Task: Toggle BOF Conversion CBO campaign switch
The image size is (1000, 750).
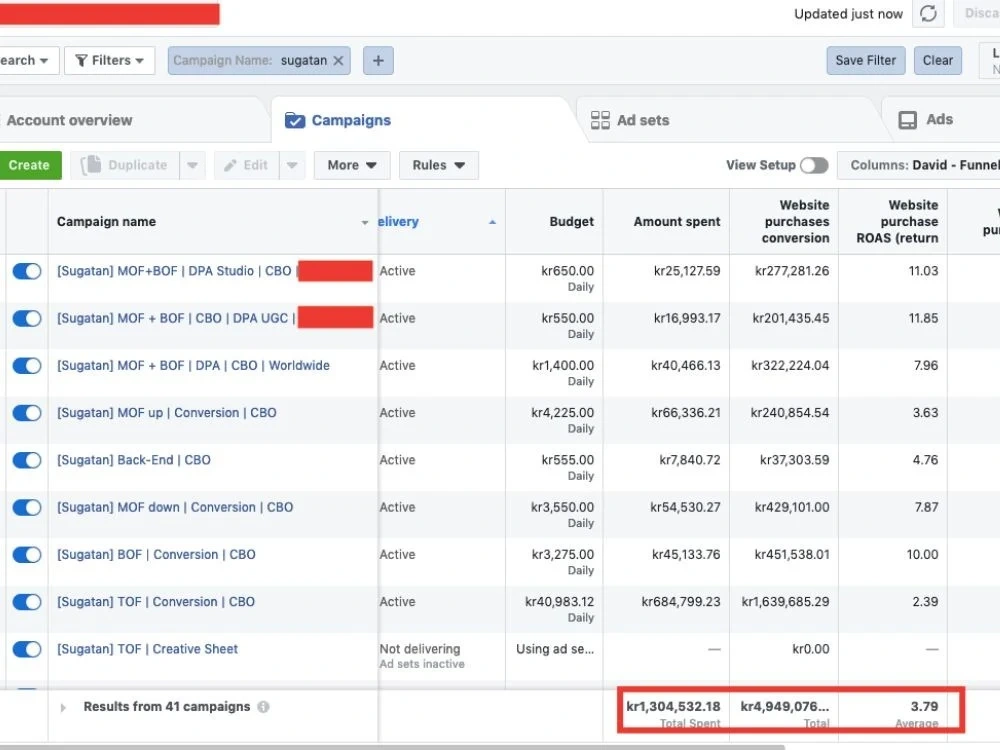Action: pos(27,554)
